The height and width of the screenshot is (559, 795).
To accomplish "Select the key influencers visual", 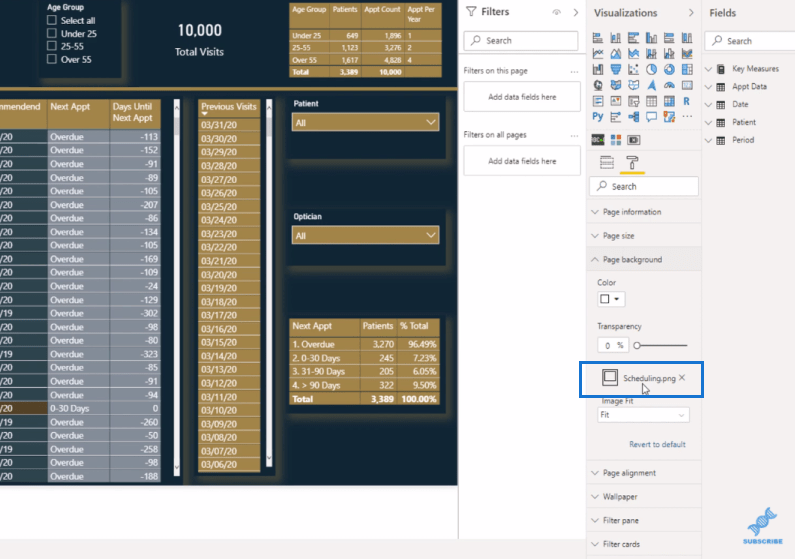I will pos(616,117).
